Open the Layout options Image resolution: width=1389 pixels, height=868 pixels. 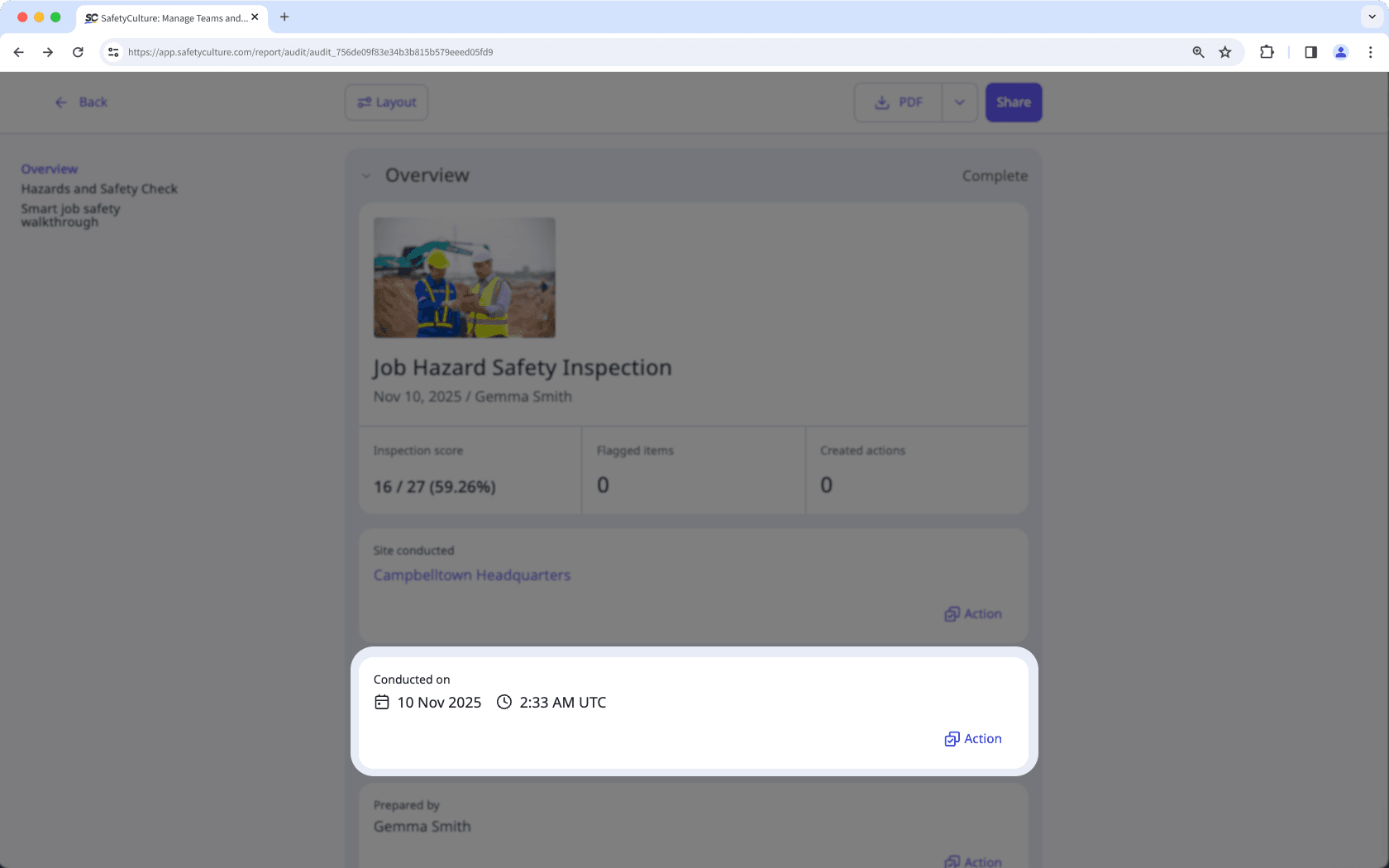pos(385,102)
